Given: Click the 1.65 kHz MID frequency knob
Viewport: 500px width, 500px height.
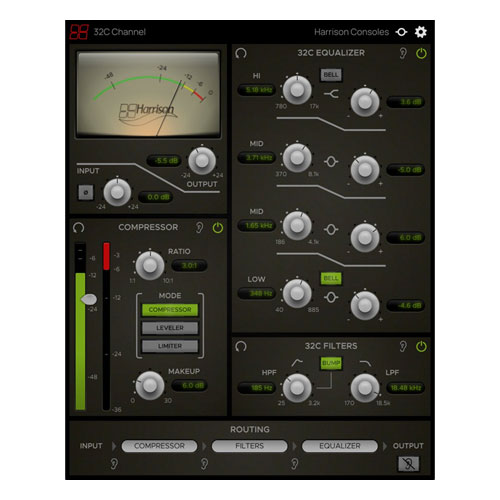Looking at the screenshot, I should tap(297, 226).
